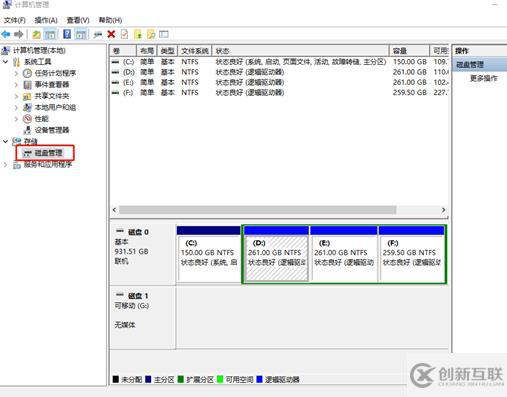507x397 pixels.
Task: Click 磁盘管理 in the 操作 pane
Action: [x=470, y=65]
